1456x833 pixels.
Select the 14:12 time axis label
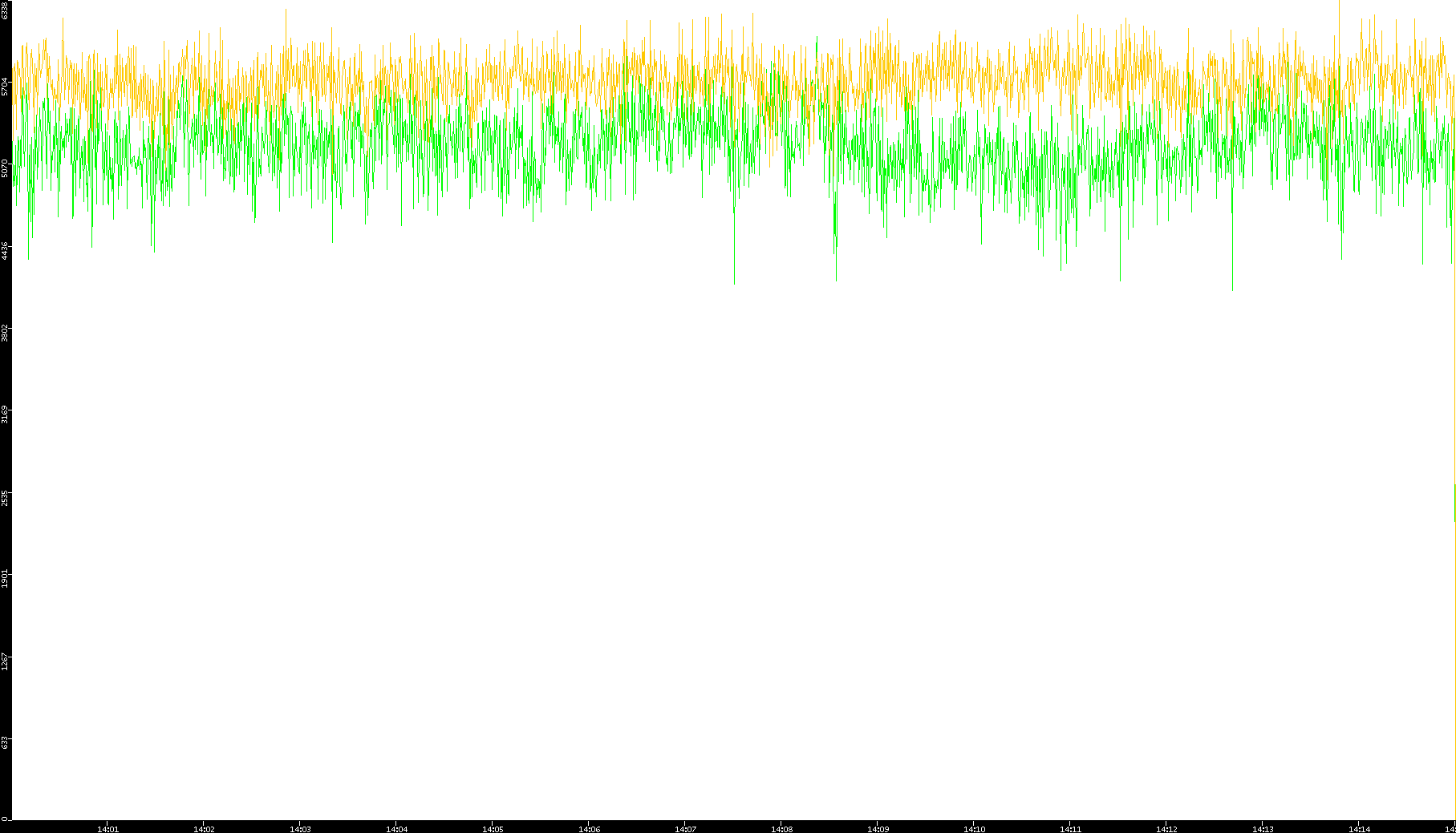pos(1166,829)
